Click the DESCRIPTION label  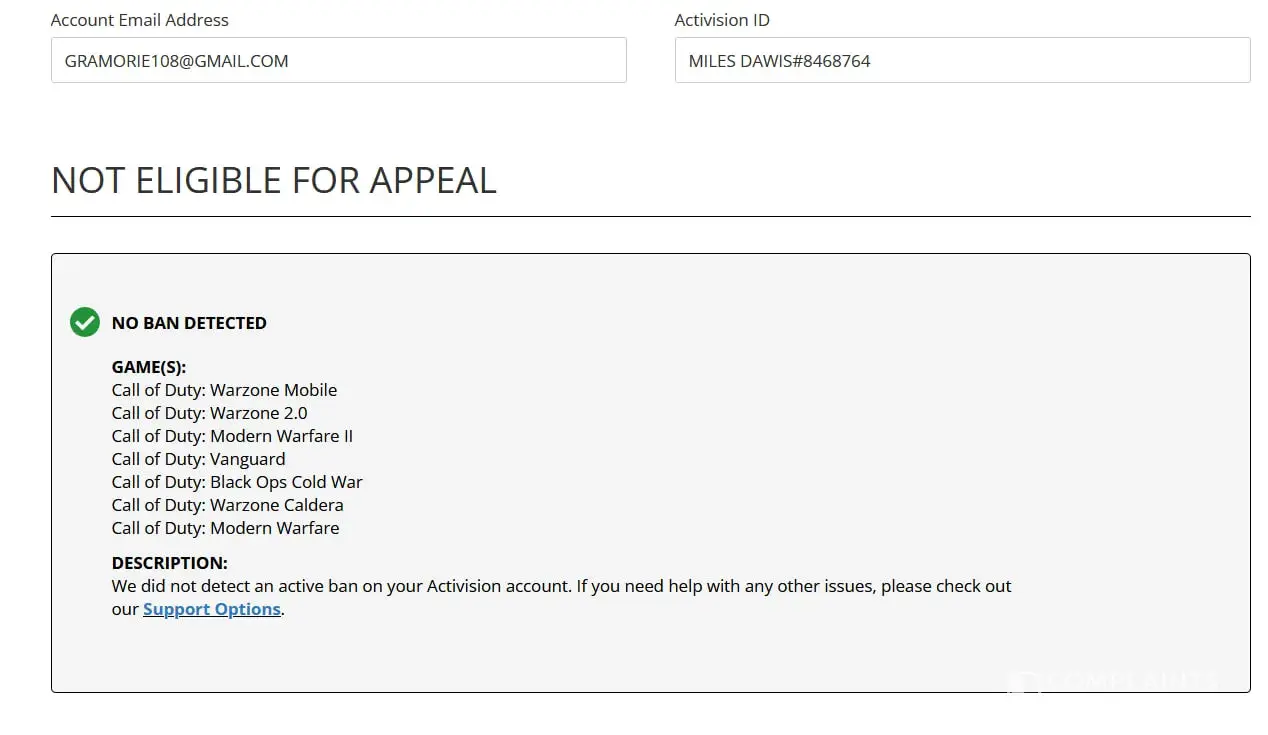(x=169, y=563)
